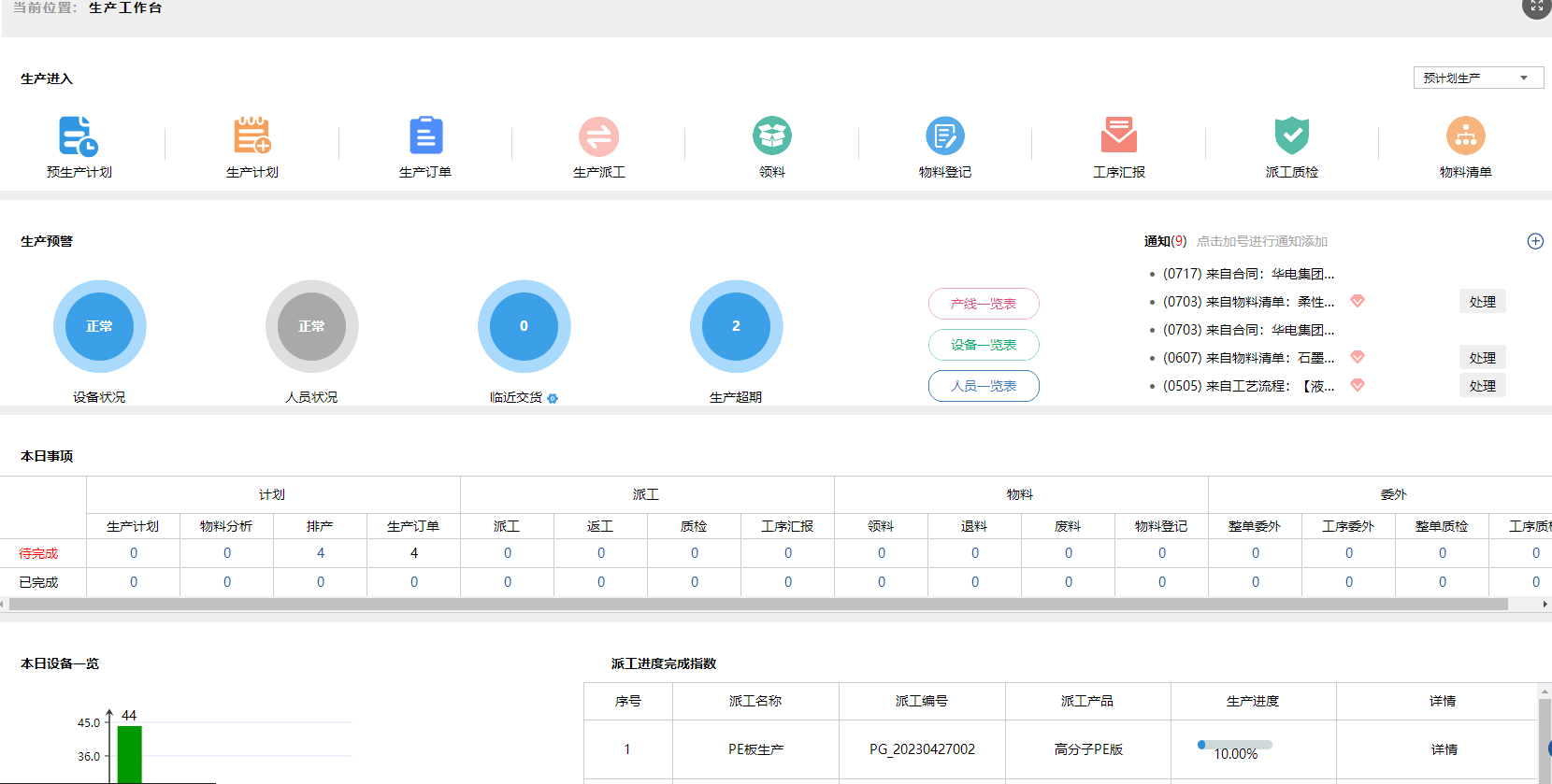The height and width of the screenshot is (784, 1552).
Task: Click diamond icon on 工艺流程 notice
Action: pos(1358,385)
